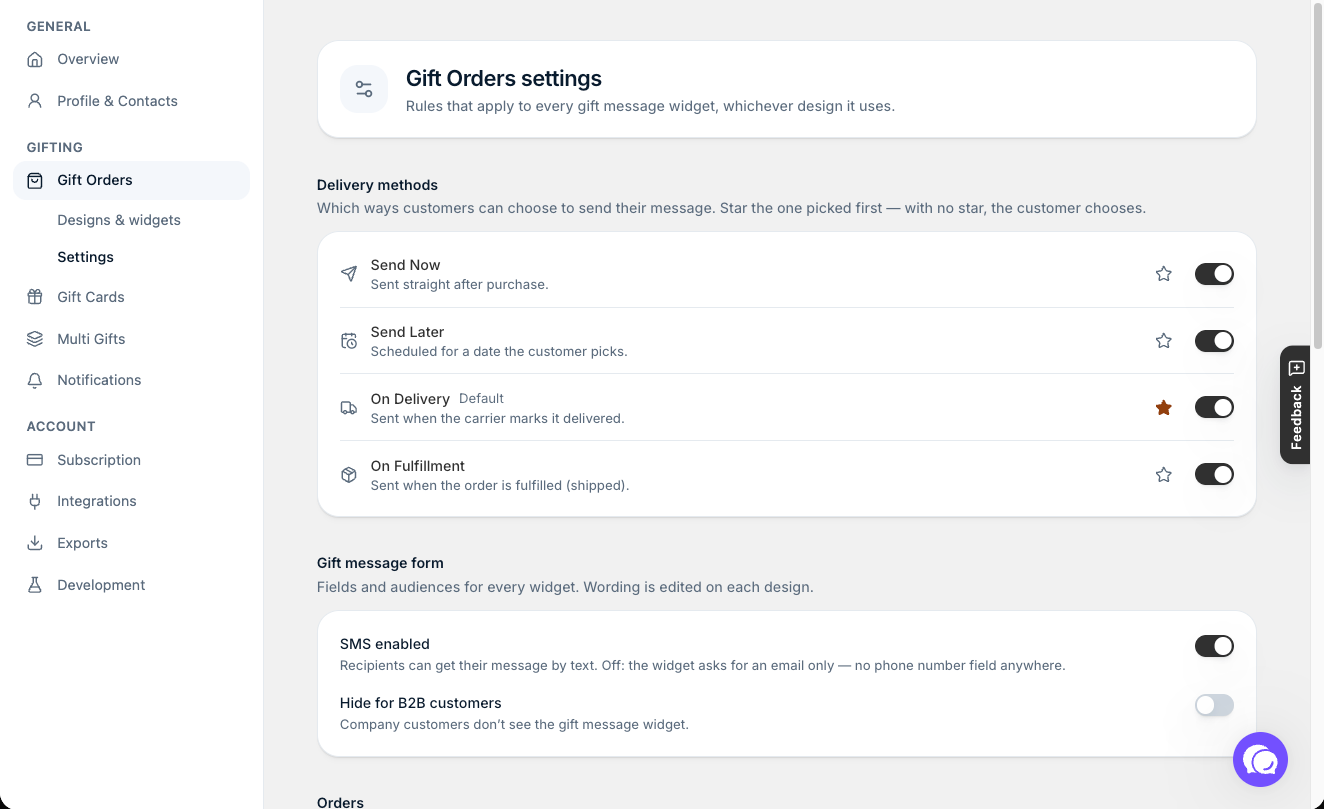Viewport: 1324px width, 809px height.
Task: Turn off the On Fulfillment toggle
Action: (1214, 475)
